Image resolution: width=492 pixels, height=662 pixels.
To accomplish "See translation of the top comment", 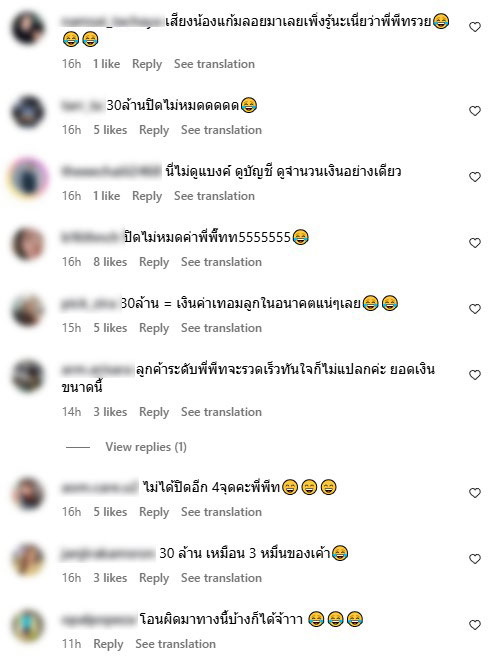I will point(214,64).
